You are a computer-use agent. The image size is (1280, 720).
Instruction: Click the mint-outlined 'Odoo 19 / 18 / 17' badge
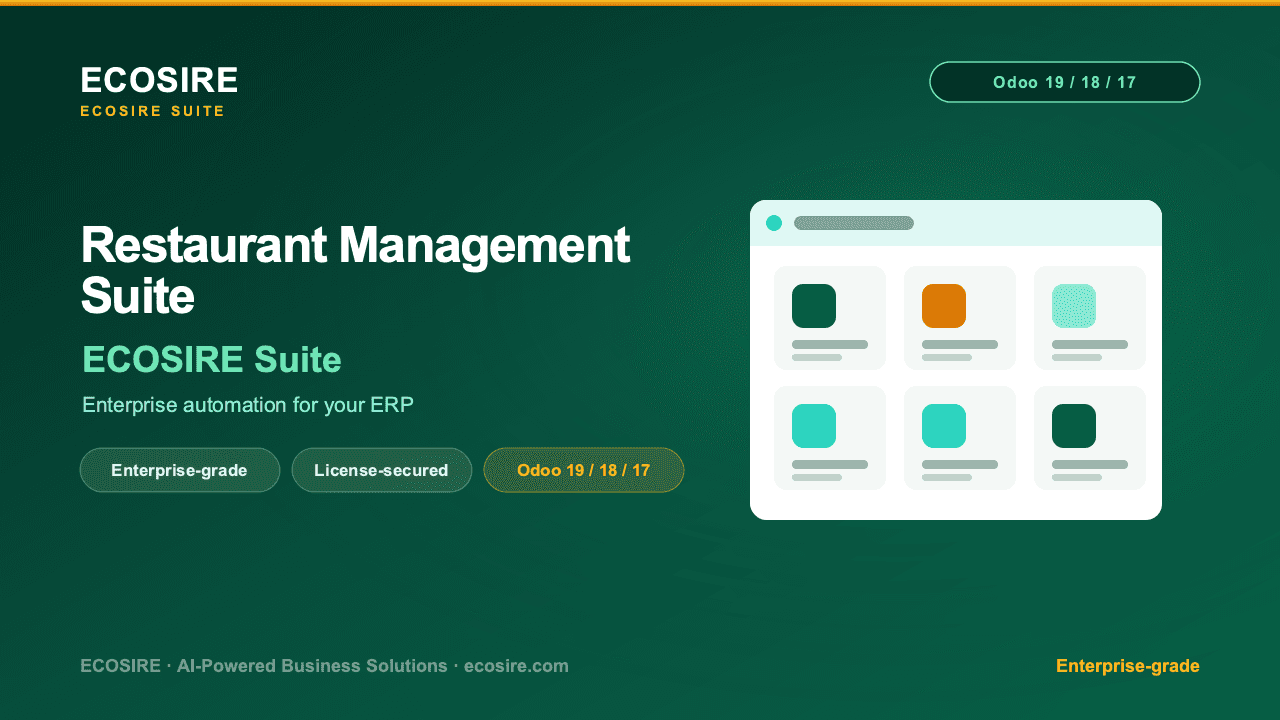[1065, 82]
